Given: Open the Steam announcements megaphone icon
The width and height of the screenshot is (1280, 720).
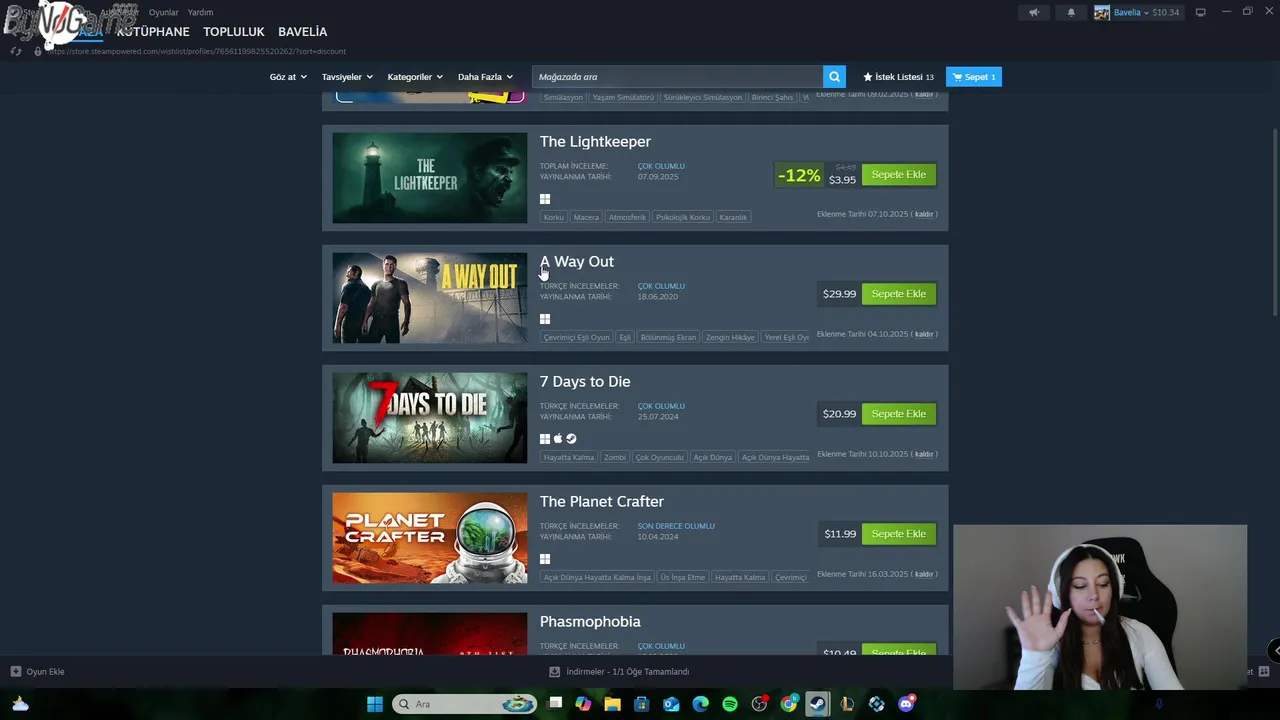Looking at the screenshot, I should [x=1034, y=13].
